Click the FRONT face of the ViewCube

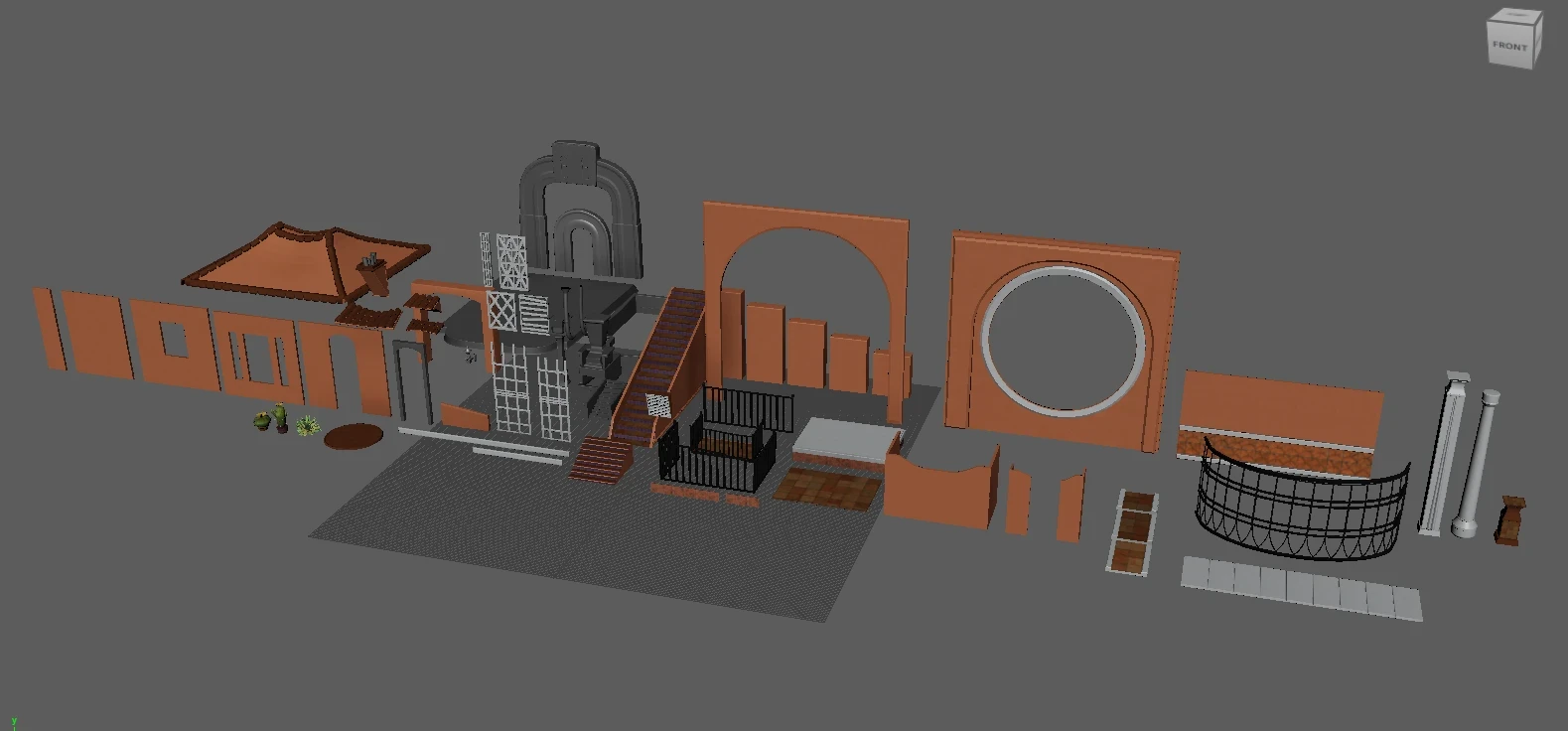(1509, 47)
